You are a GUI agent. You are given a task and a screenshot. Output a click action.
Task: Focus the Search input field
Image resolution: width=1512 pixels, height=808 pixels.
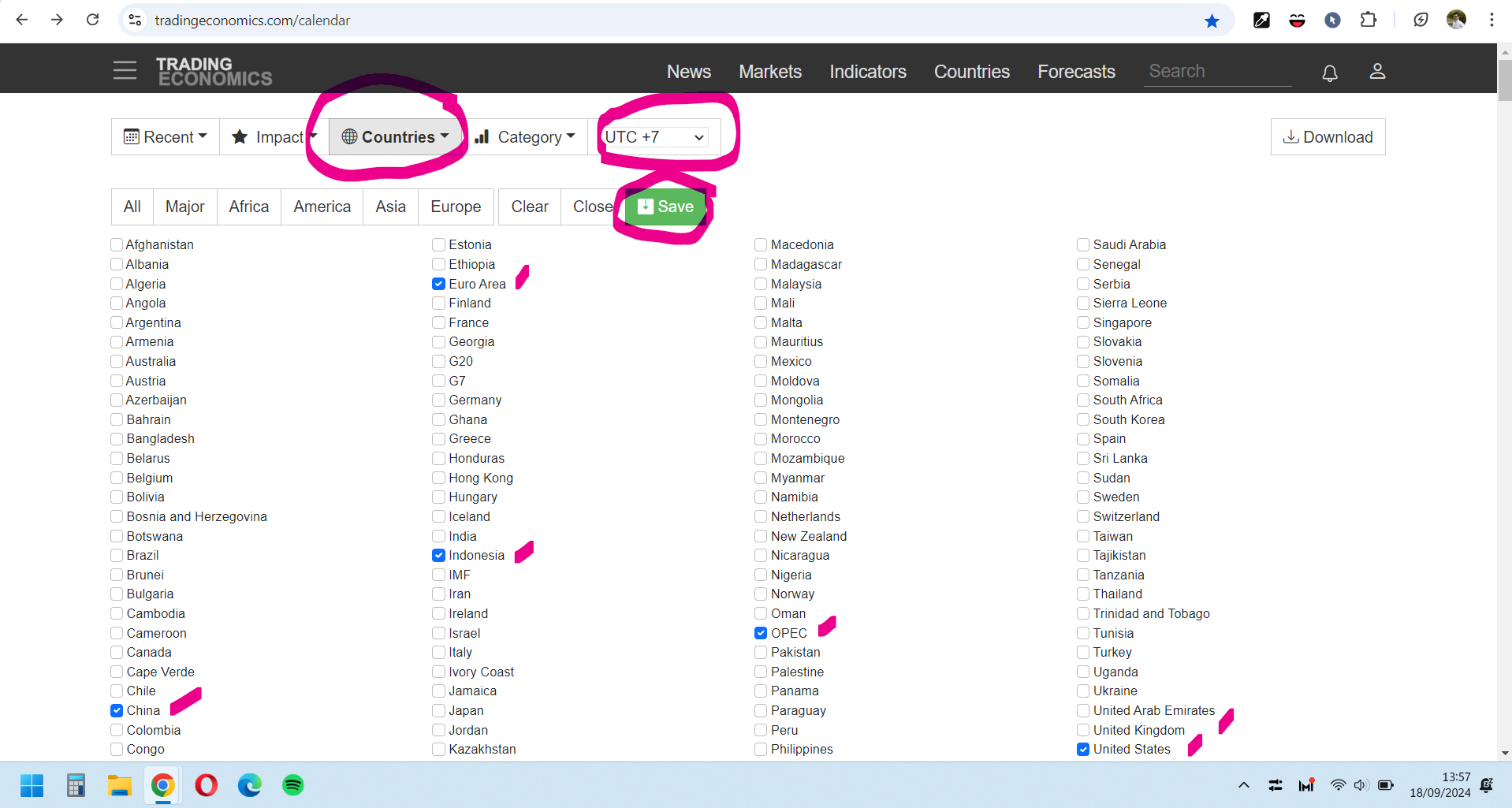pyautogui.click(x=1216, y=72)
